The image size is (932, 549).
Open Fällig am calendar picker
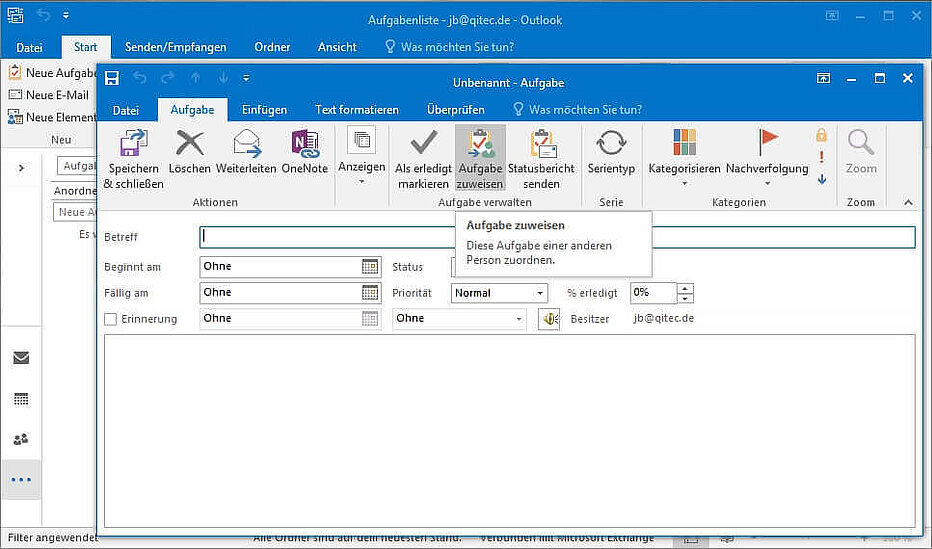click(370, 293)
